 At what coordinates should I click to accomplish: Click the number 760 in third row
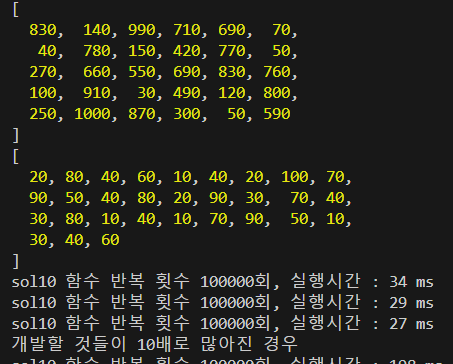(277, 72)
